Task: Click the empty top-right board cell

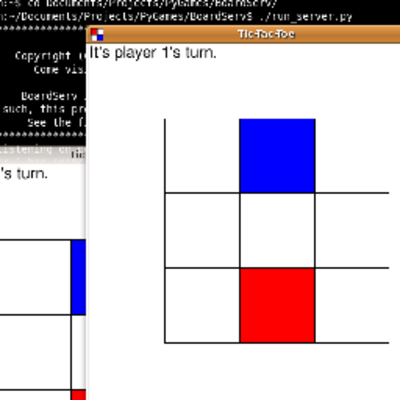Action: 352,156
